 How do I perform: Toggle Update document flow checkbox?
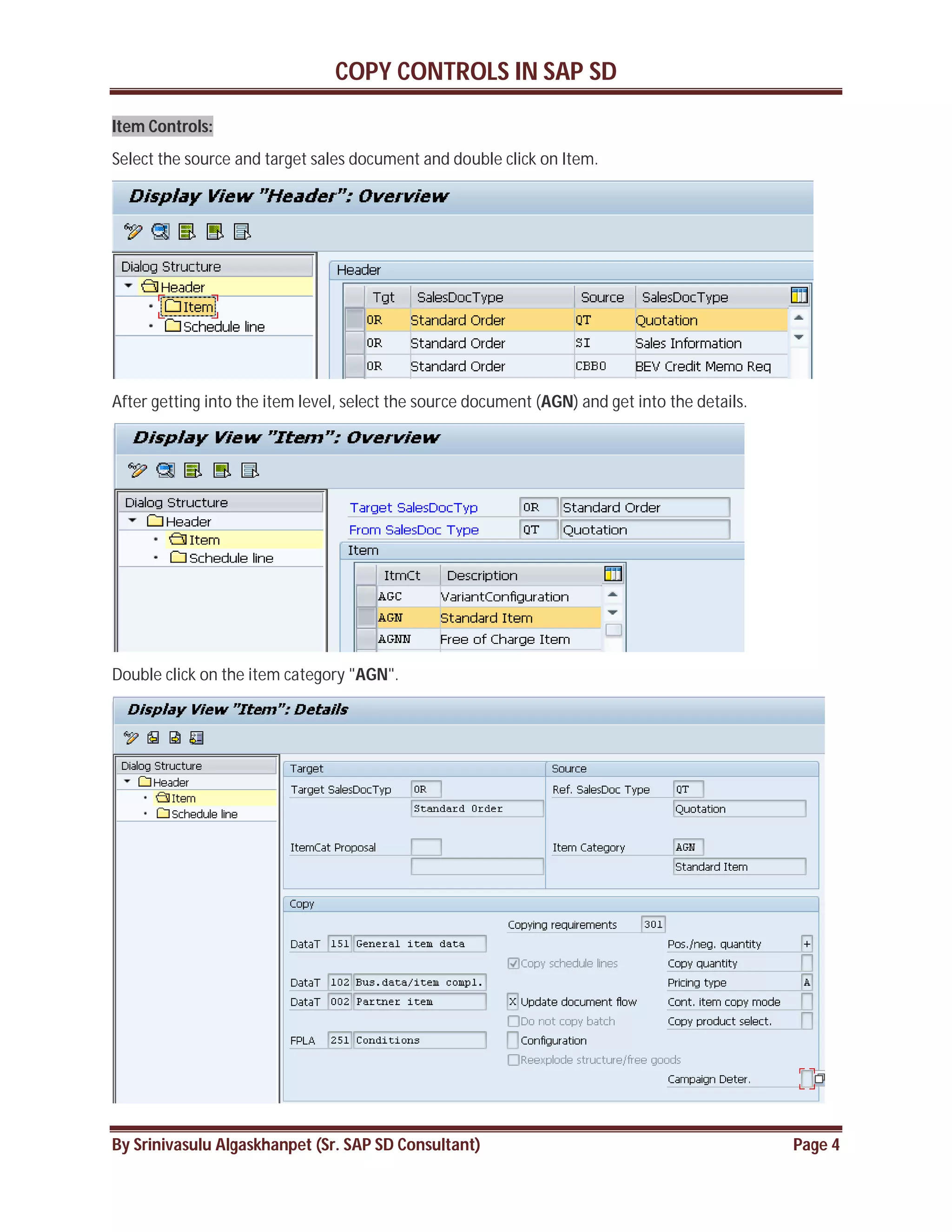(x=513, y=1001)
